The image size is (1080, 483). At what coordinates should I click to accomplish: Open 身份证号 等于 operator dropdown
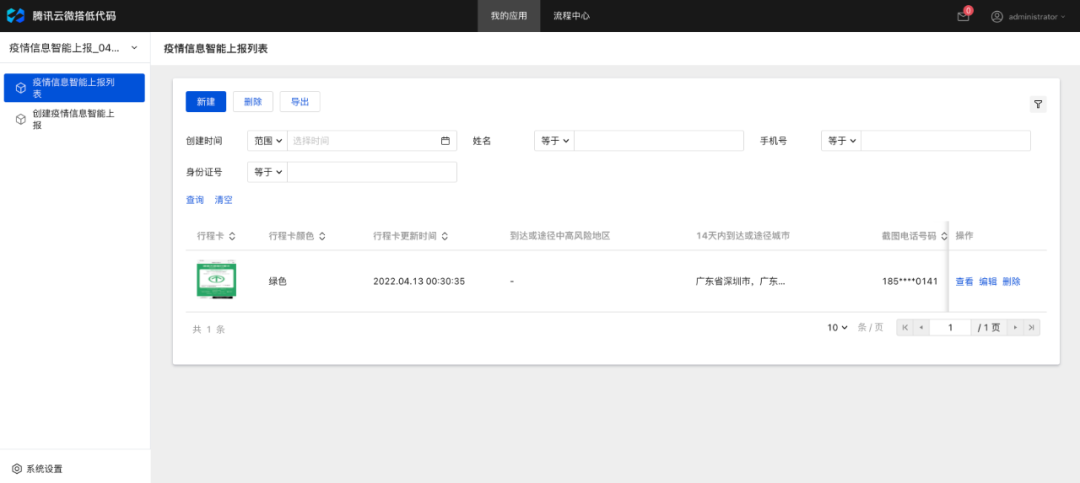[x=267, y=172]
